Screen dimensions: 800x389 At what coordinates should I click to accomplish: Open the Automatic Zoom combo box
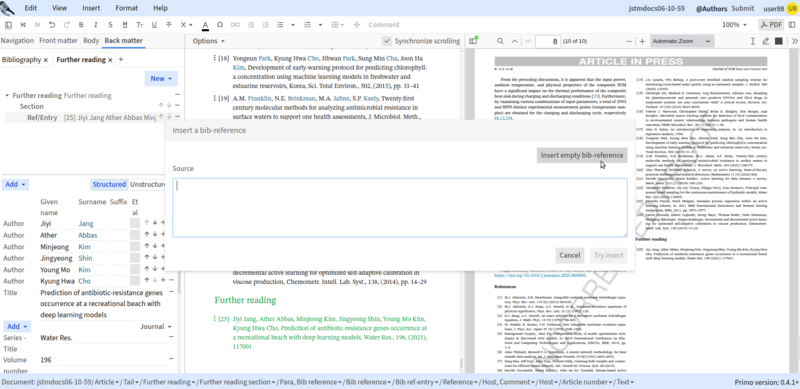(682, 41)
